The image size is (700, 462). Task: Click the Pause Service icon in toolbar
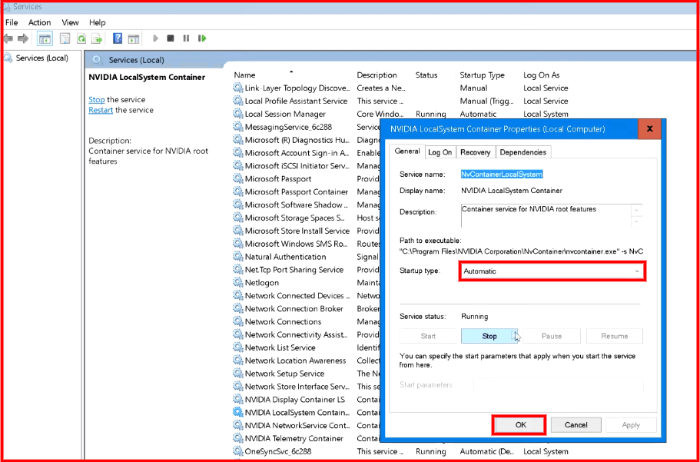[x=186, y=38]
